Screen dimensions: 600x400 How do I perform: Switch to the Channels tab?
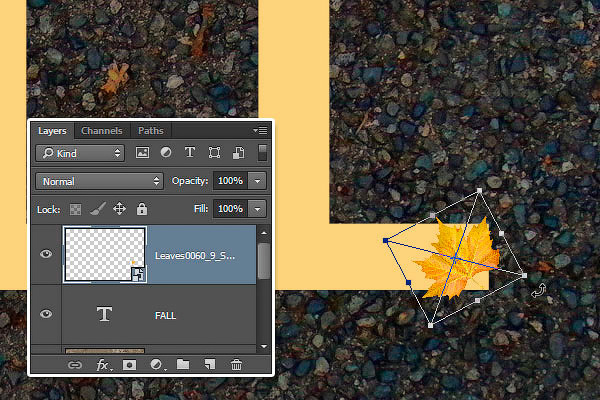click(x=102, y=131)
